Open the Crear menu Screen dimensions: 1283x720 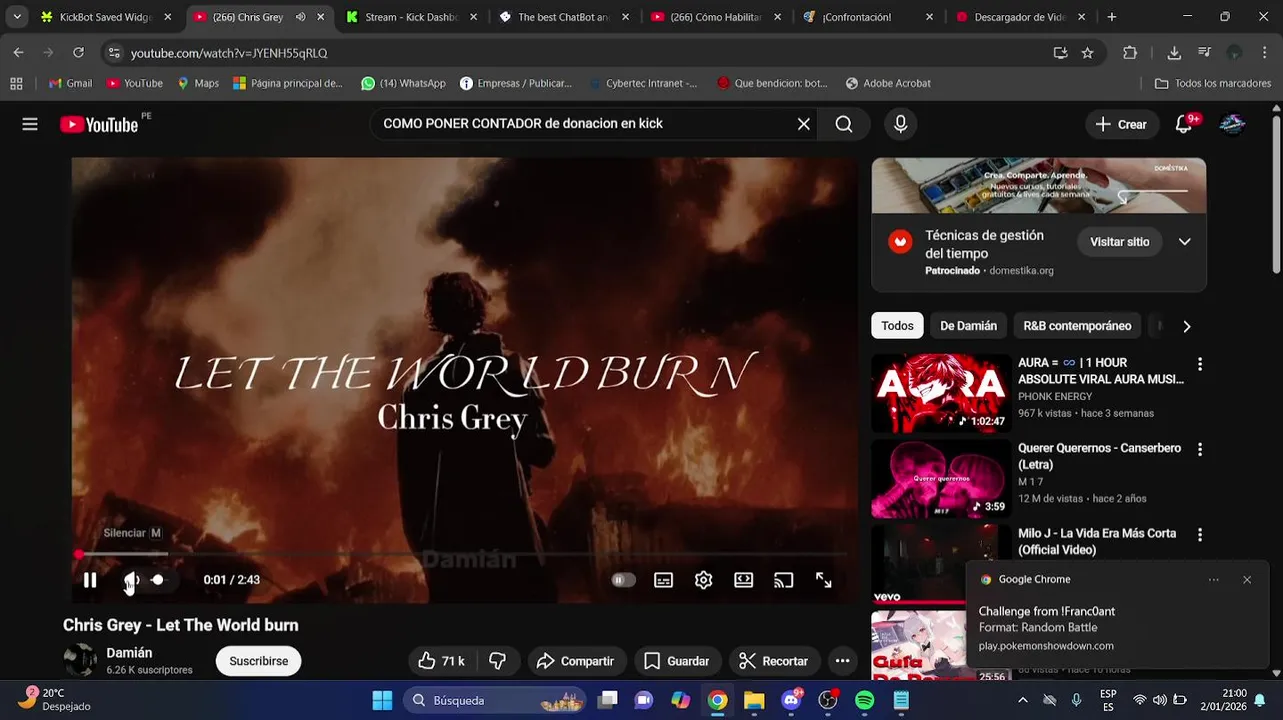tap(1121, 124)
